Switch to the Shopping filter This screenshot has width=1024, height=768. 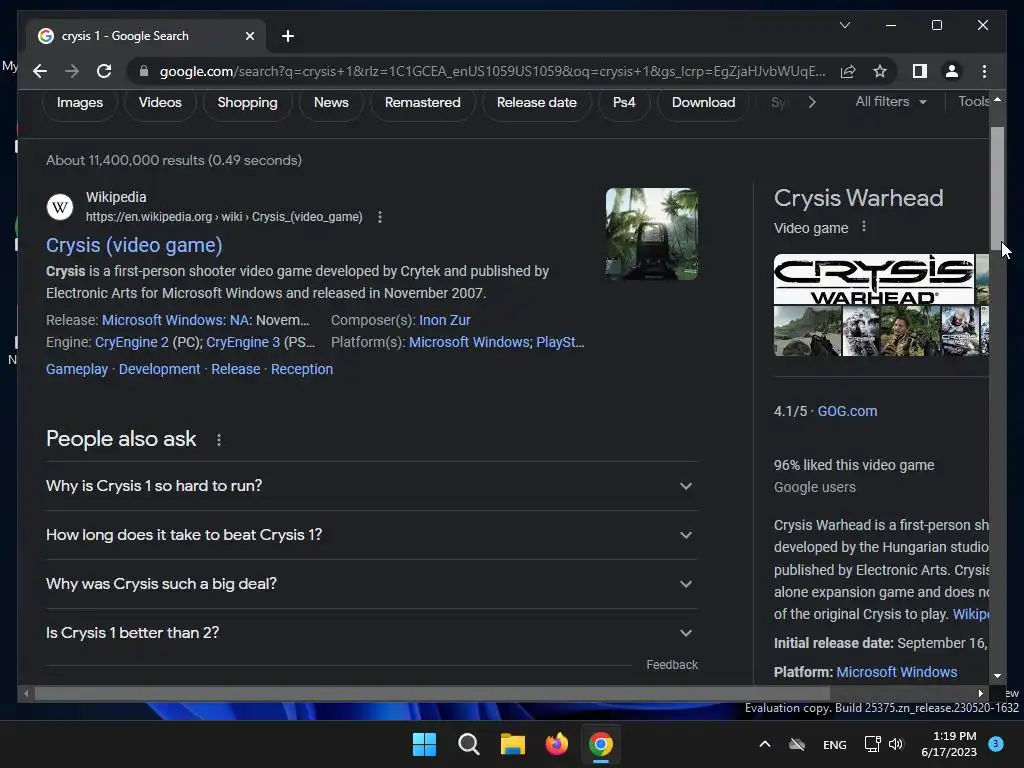coord(248,103)
